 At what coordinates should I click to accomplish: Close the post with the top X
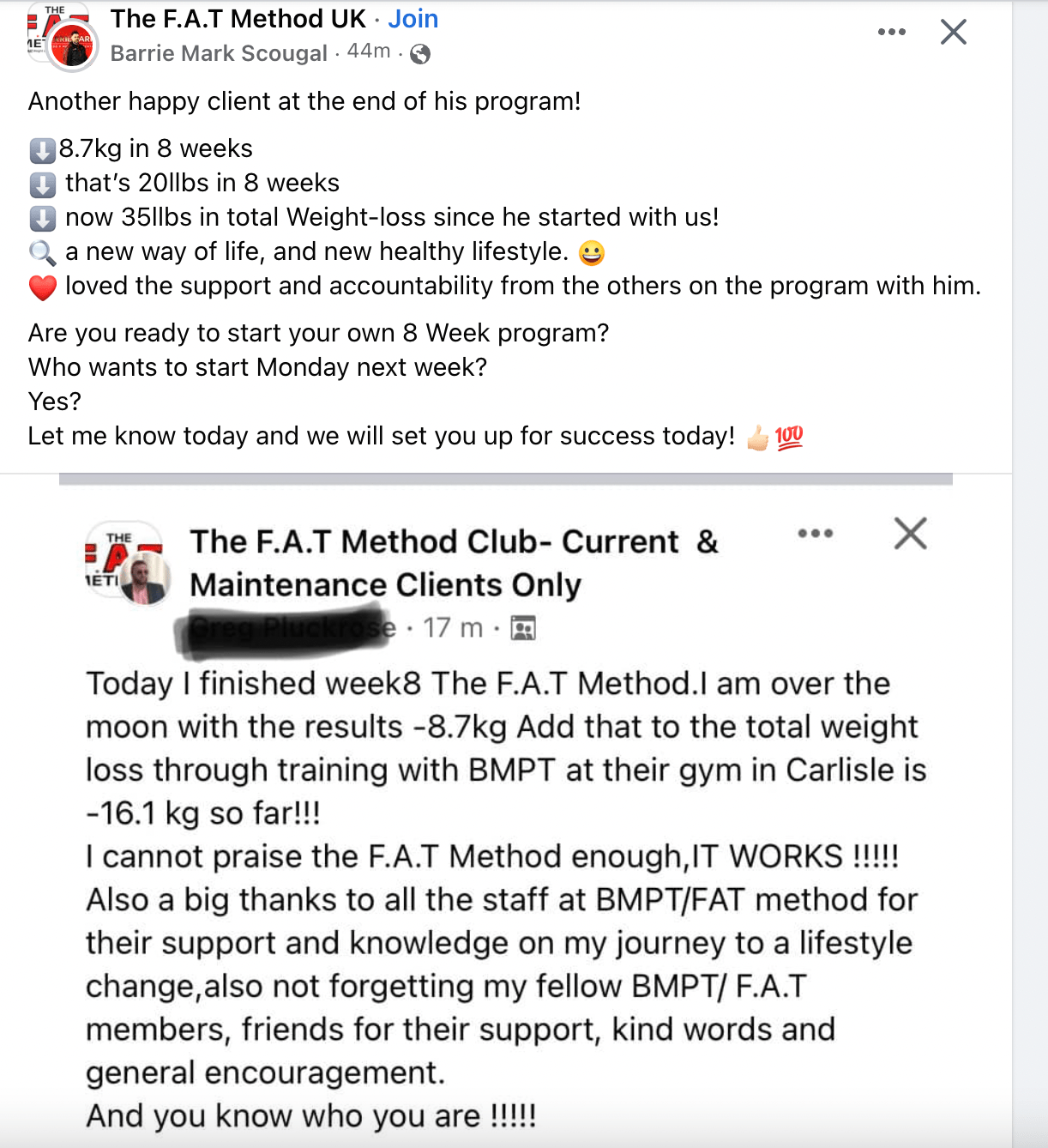[x=953, y=33]
